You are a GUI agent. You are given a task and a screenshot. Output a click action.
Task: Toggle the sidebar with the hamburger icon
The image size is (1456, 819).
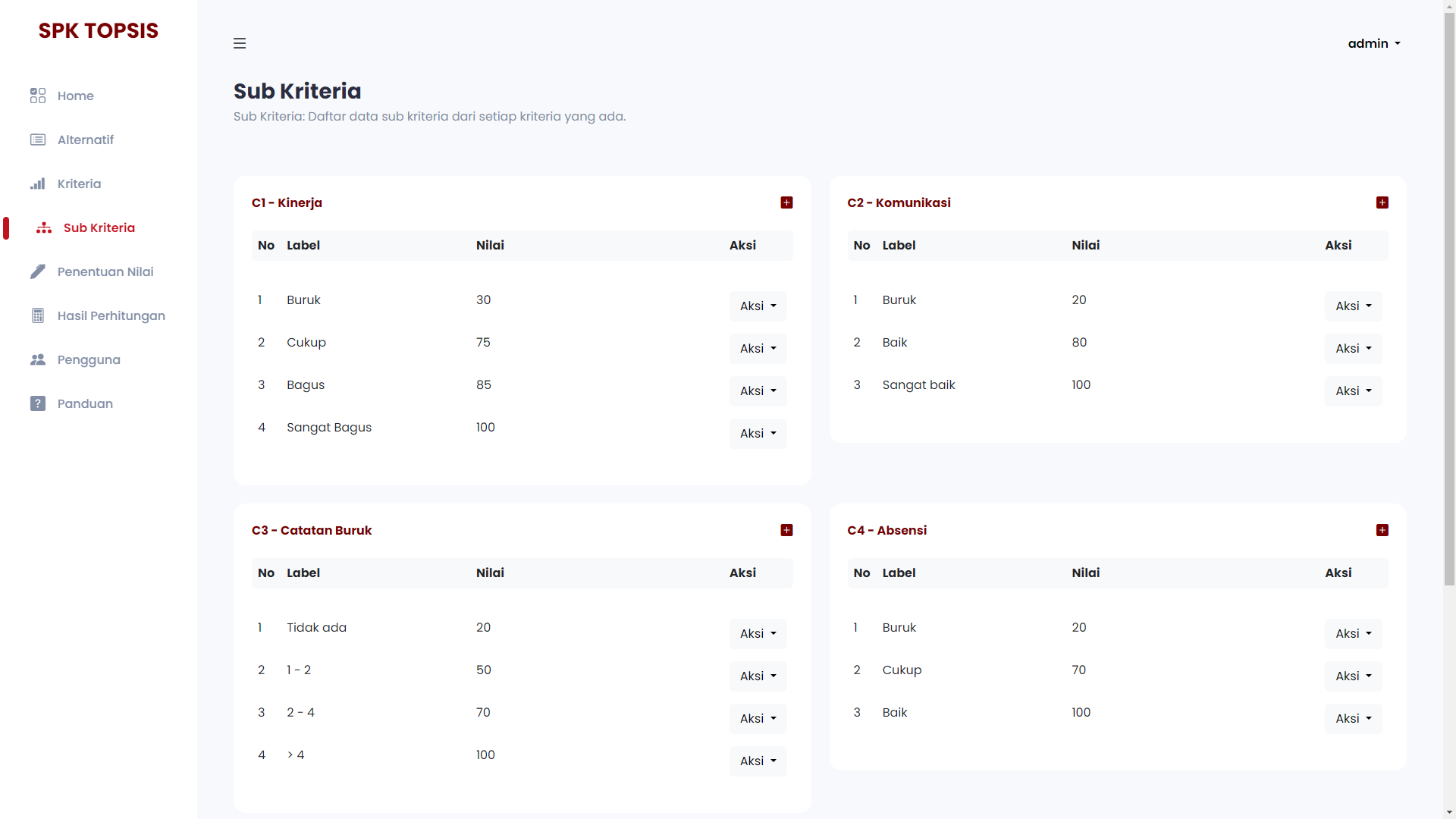click(240, 43)
